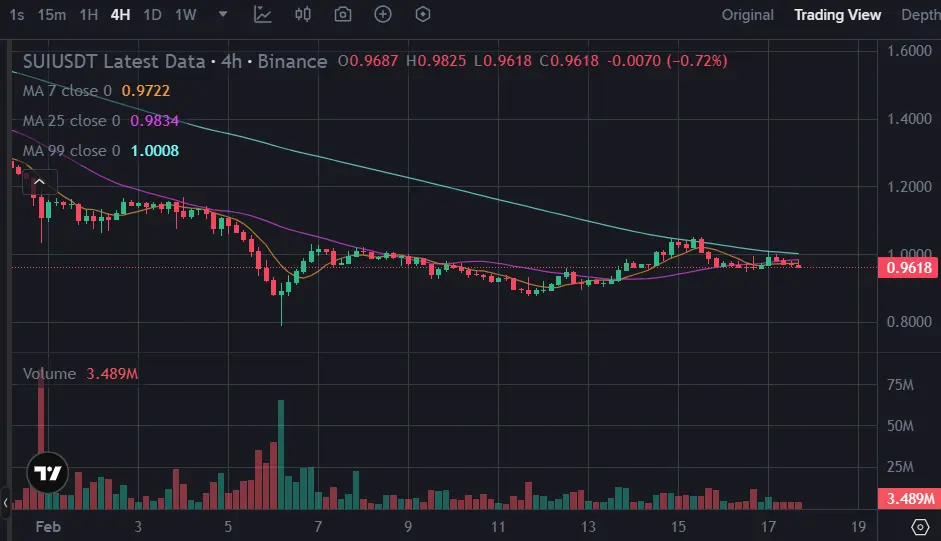Open the indicators line-chart icon
This screenshot has width=941, height=541.
tap(263, 14)
